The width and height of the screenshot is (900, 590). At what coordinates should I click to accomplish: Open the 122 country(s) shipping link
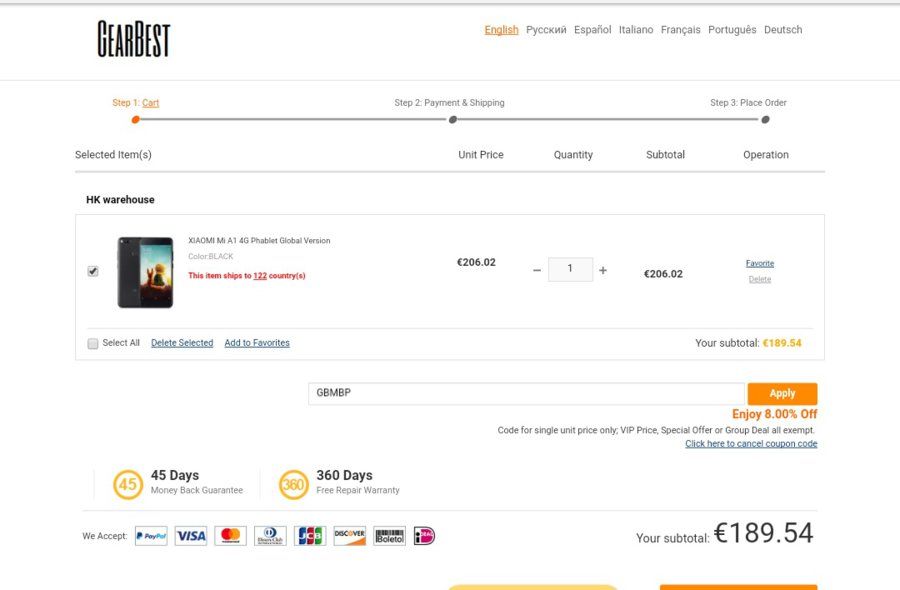click(x=260, y=275)
